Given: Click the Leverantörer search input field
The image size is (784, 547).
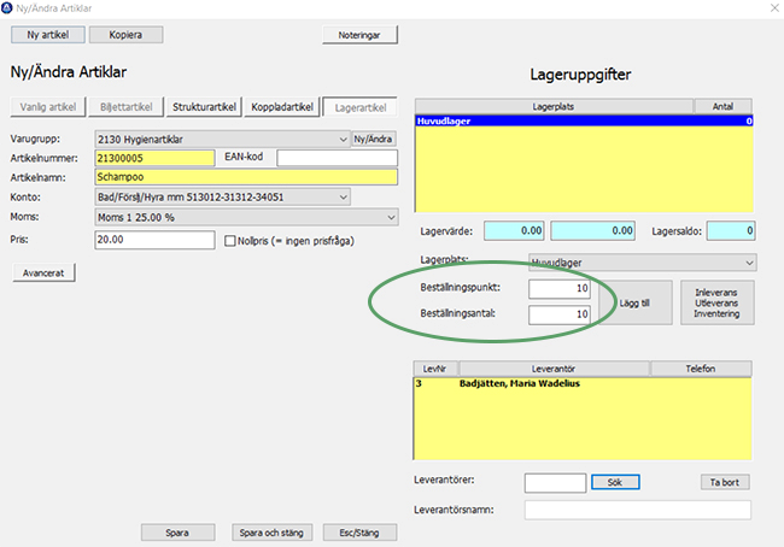Looking at the screenshot, I should click(556, 483).
